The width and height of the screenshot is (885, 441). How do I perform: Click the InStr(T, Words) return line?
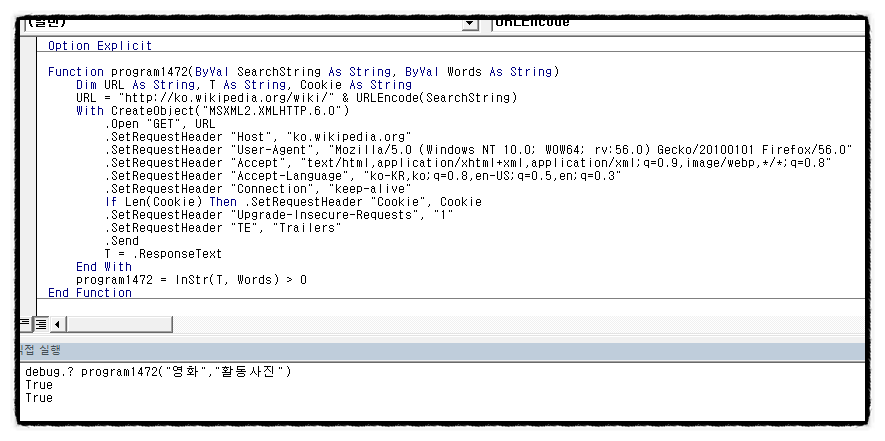coord(191,280)
